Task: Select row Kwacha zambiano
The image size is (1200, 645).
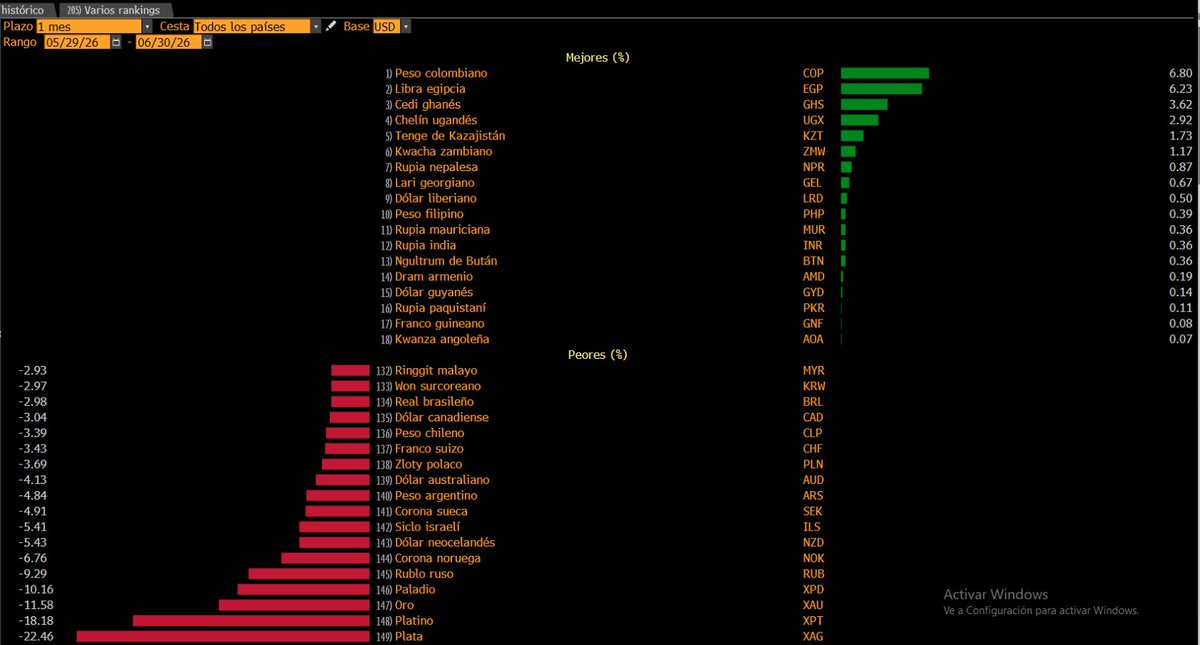Action: coord(443,151)
